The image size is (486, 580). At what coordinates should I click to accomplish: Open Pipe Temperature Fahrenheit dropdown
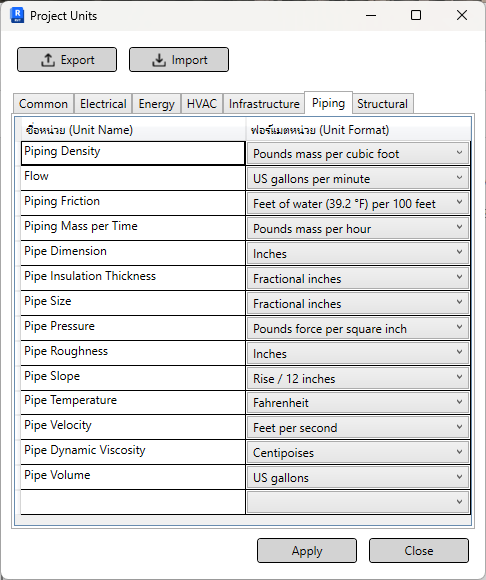click(358, 402)
